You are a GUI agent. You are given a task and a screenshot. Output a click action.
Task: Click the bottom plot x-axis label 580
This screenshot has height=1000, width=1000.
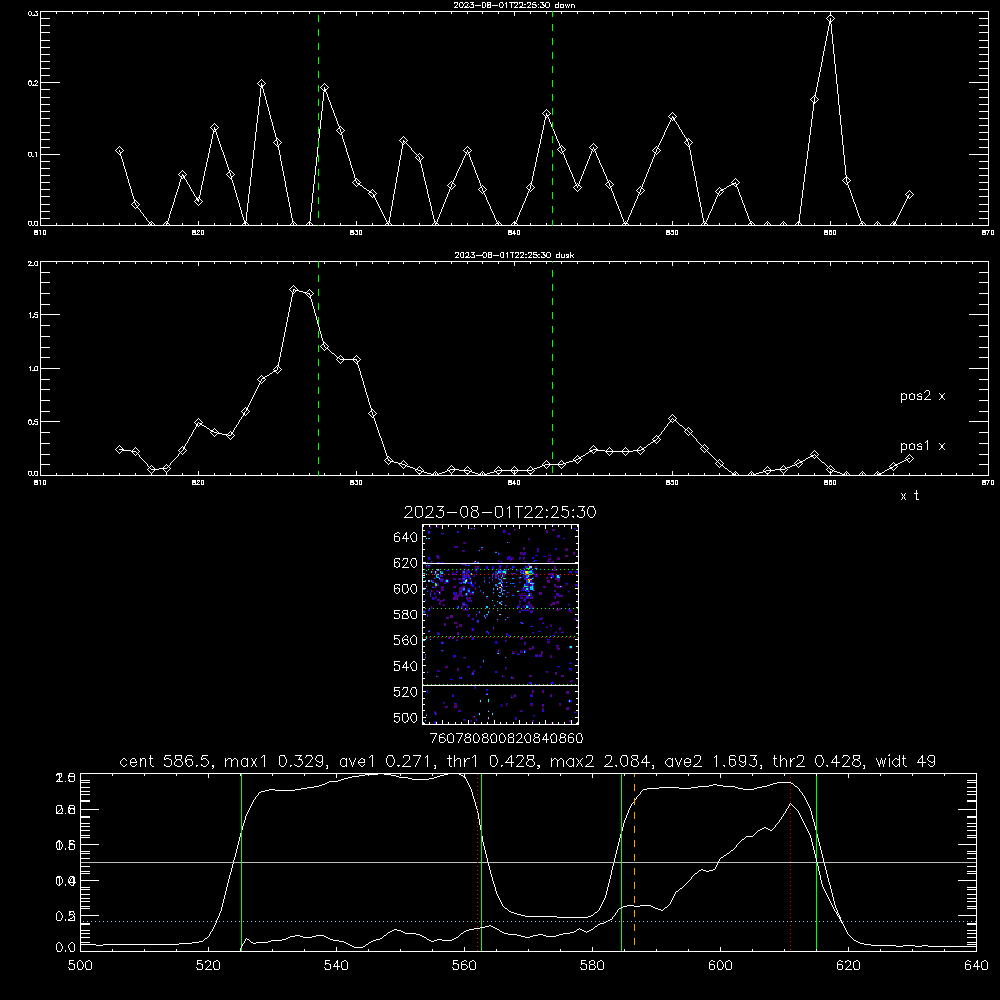(x=592, y=966)
